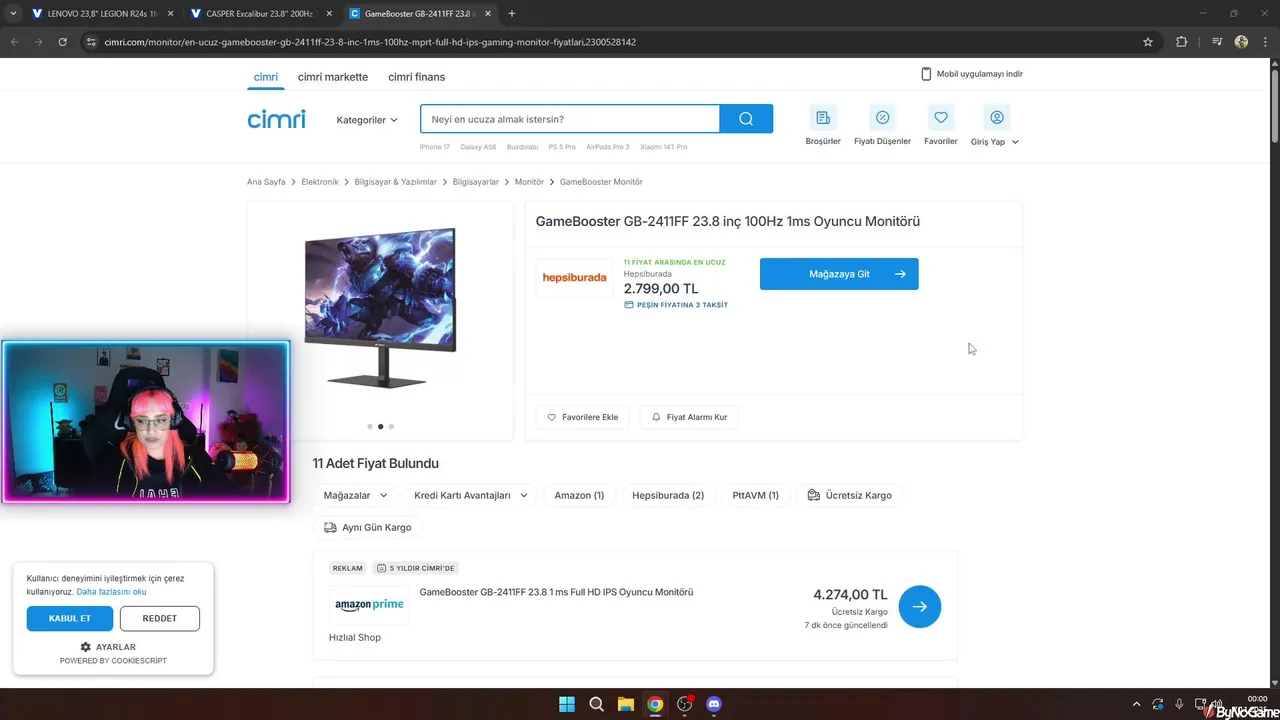This screenshot has height=720, width=1280.
Task: Expand the Kategoriler dropdown
Action: pyautogui.click(x=367, y=120)
